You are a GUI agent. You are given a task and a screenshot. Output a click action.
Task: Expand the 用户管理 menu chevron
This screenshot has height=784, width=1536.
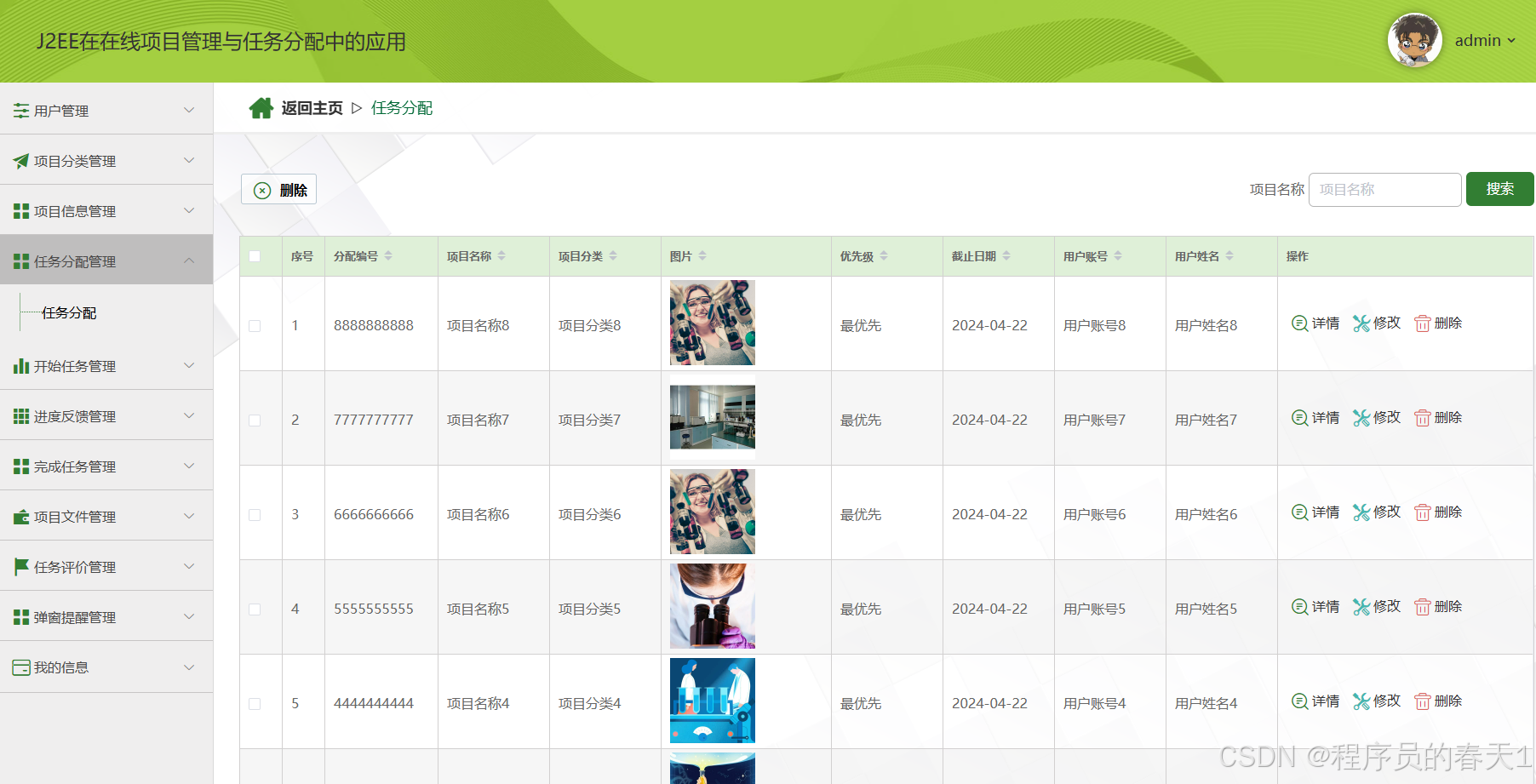click(189, 110)
